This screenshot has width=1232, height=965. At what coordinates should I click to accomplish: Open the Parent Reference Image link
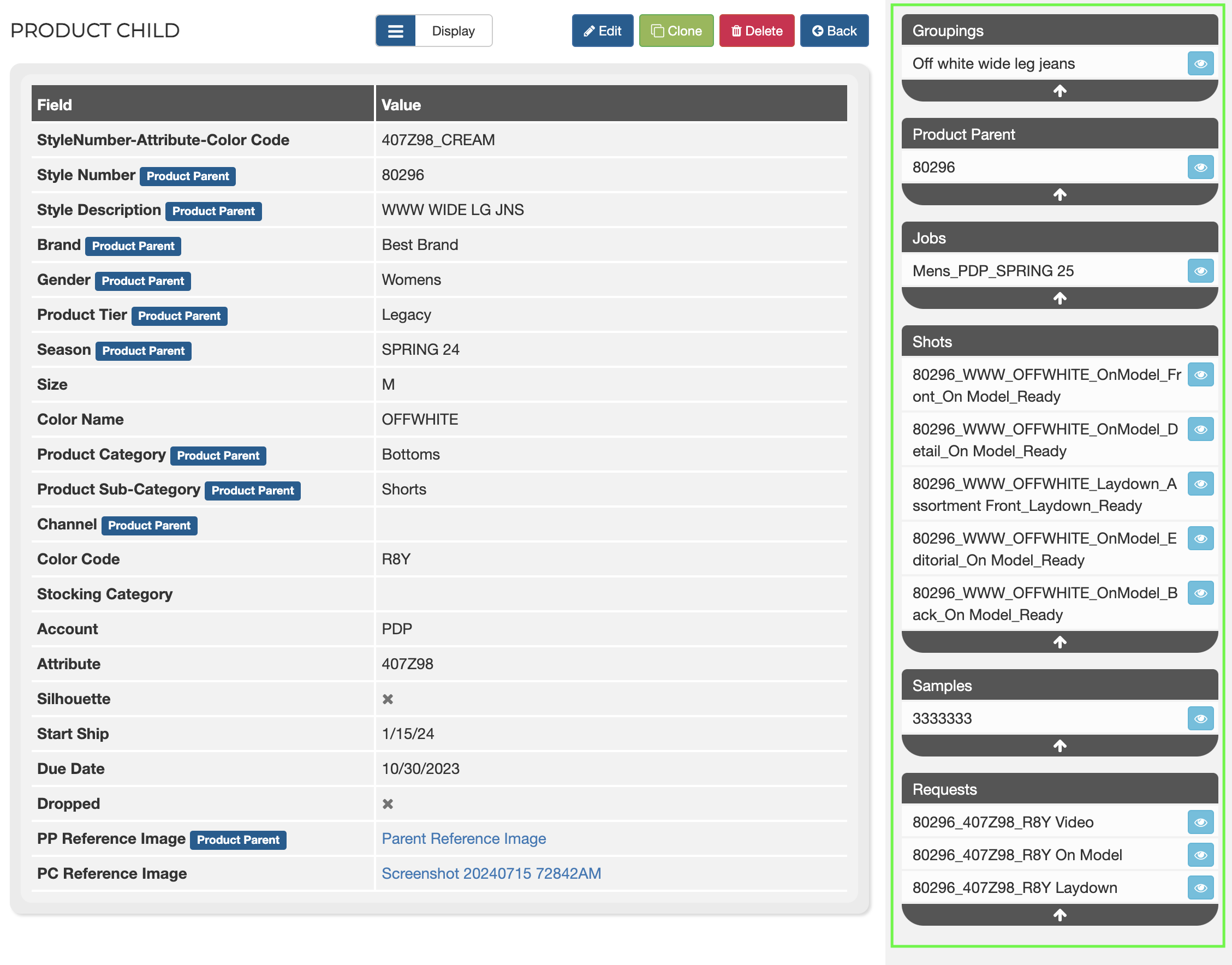(x=463, y=838)
